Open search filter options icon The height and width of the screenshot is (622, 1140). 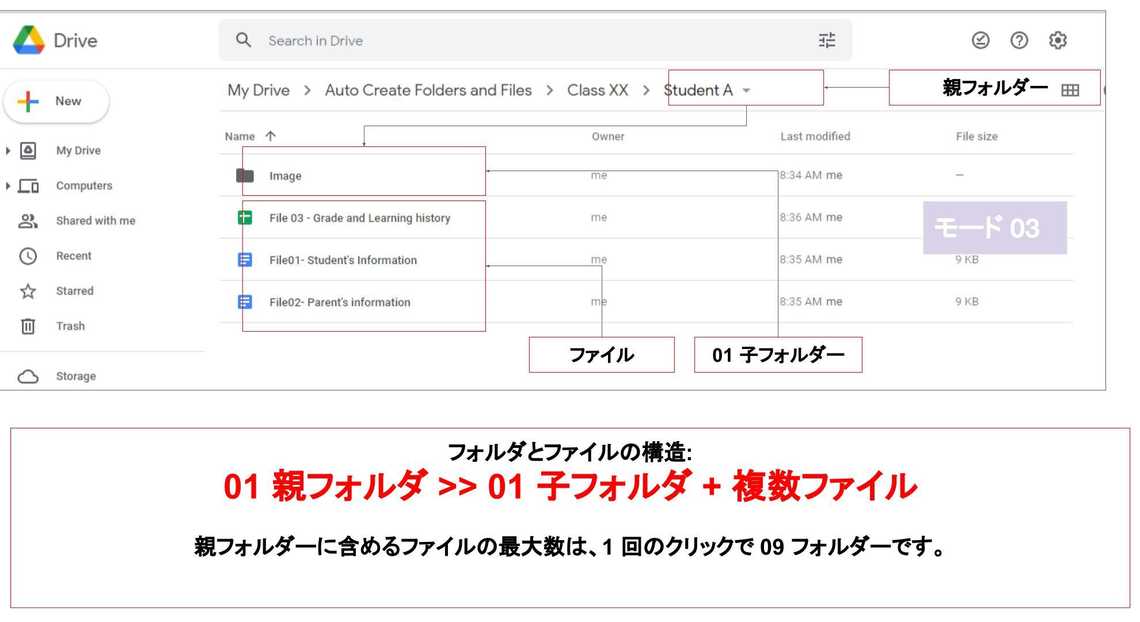click(827, 41)
